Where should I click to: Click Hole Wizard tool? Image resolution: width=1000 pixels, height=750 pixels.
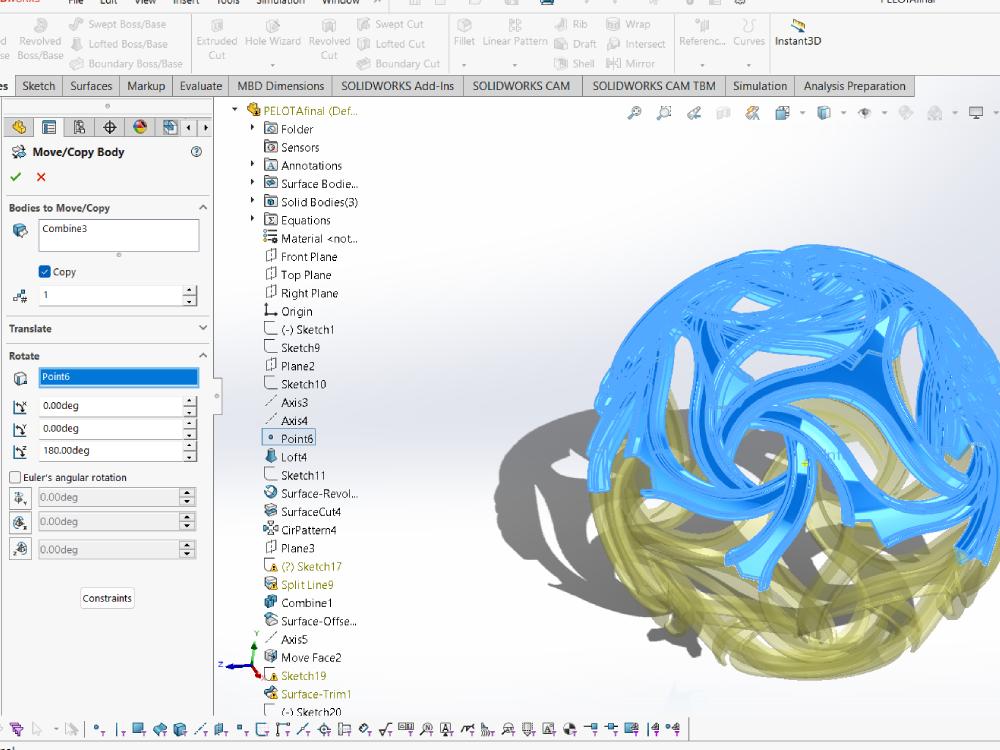tap(273, 33)
